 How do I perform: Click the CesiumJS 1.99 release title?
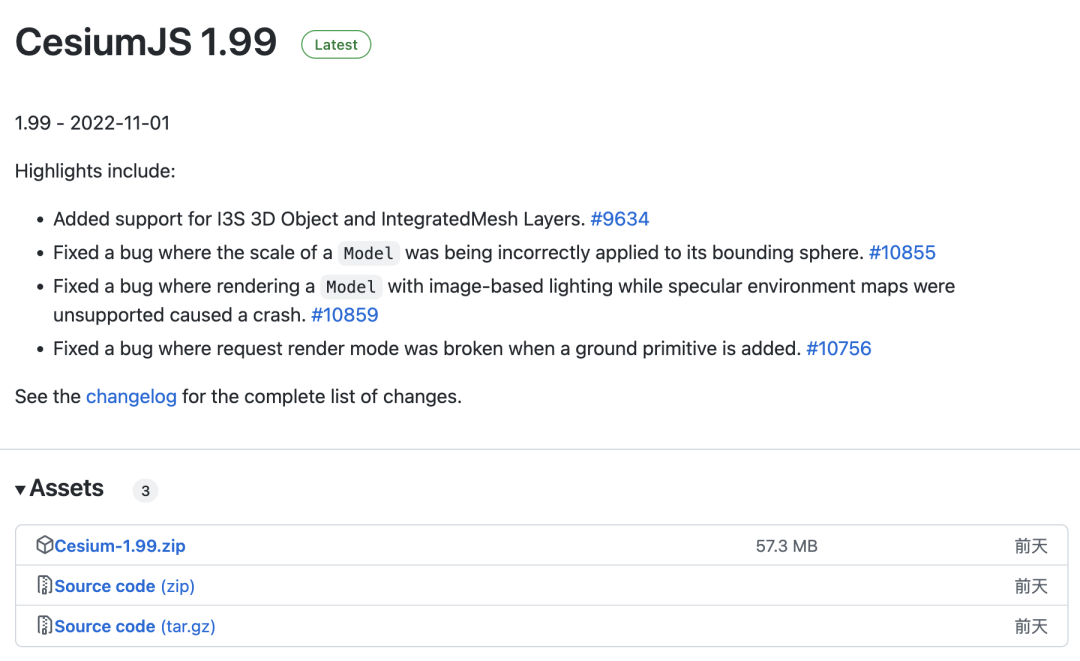point(146,42)
